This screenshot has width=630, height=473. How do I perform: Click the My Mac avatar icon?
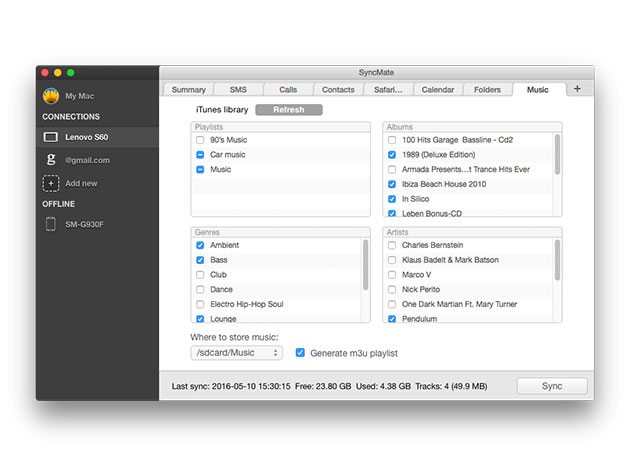51,96
